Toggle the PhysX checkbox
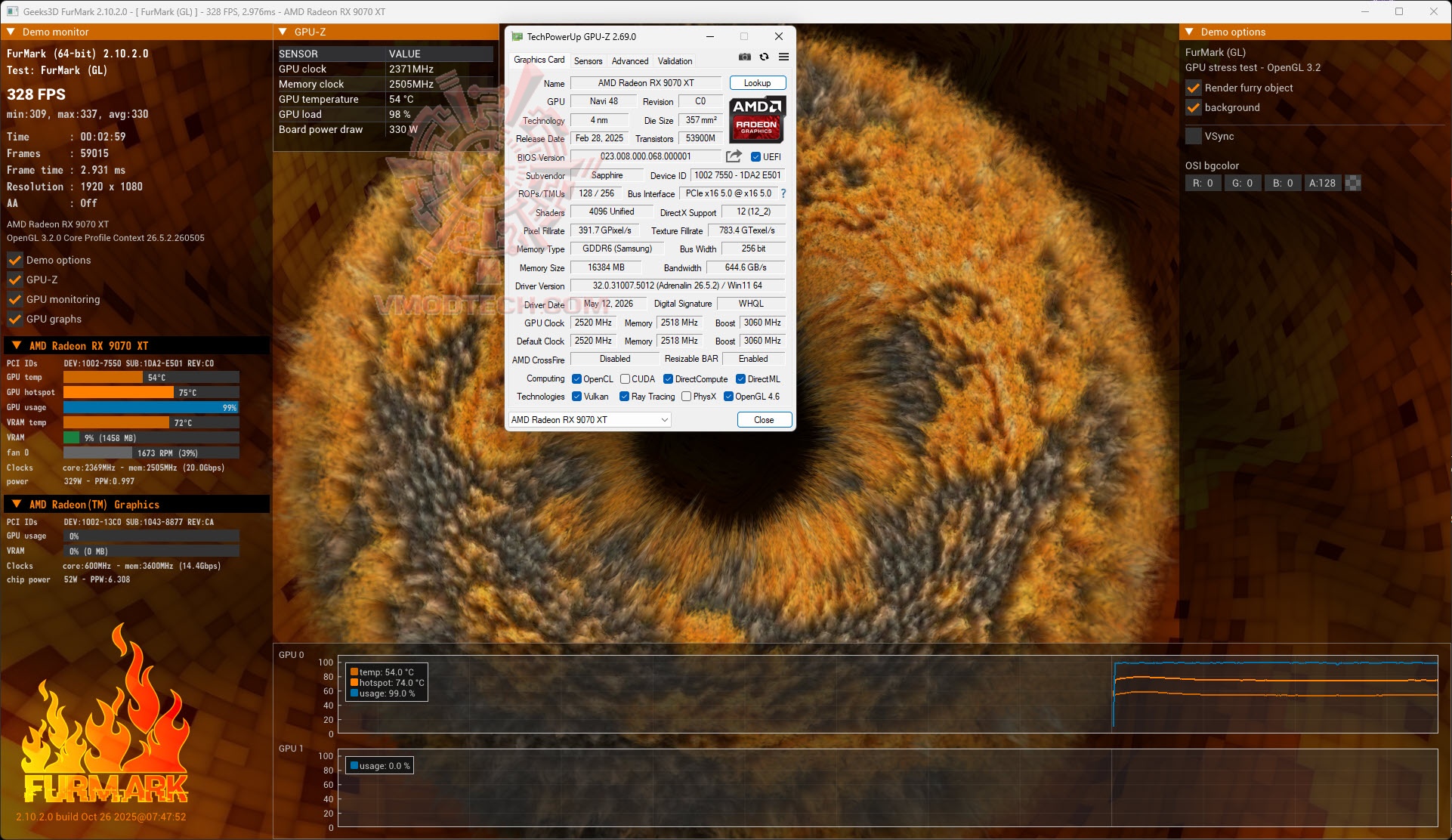This screenshot has height=840, width=1452. (687, 397)
